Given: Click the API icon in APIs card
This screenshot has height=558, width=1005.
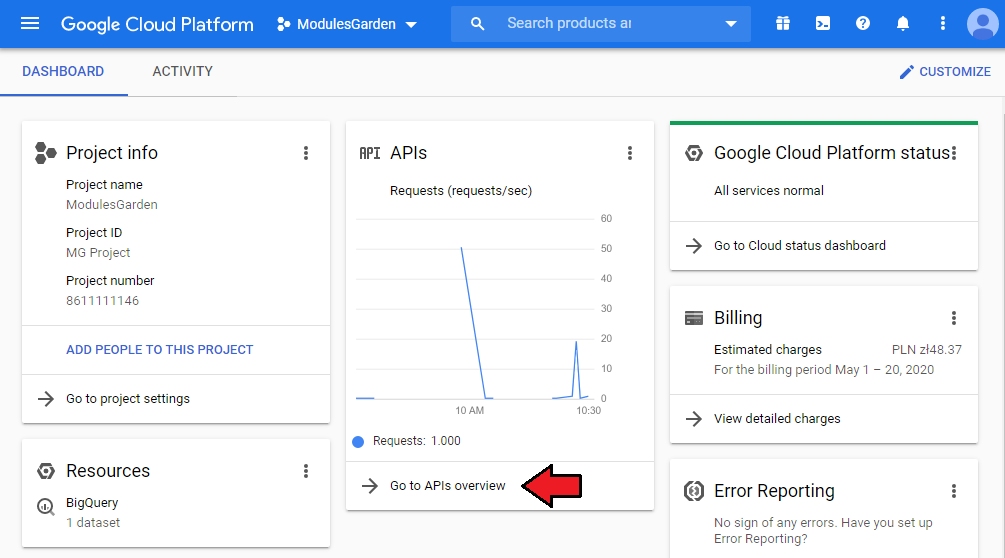Looking at the screenshot, I should (x=370, y=153).
